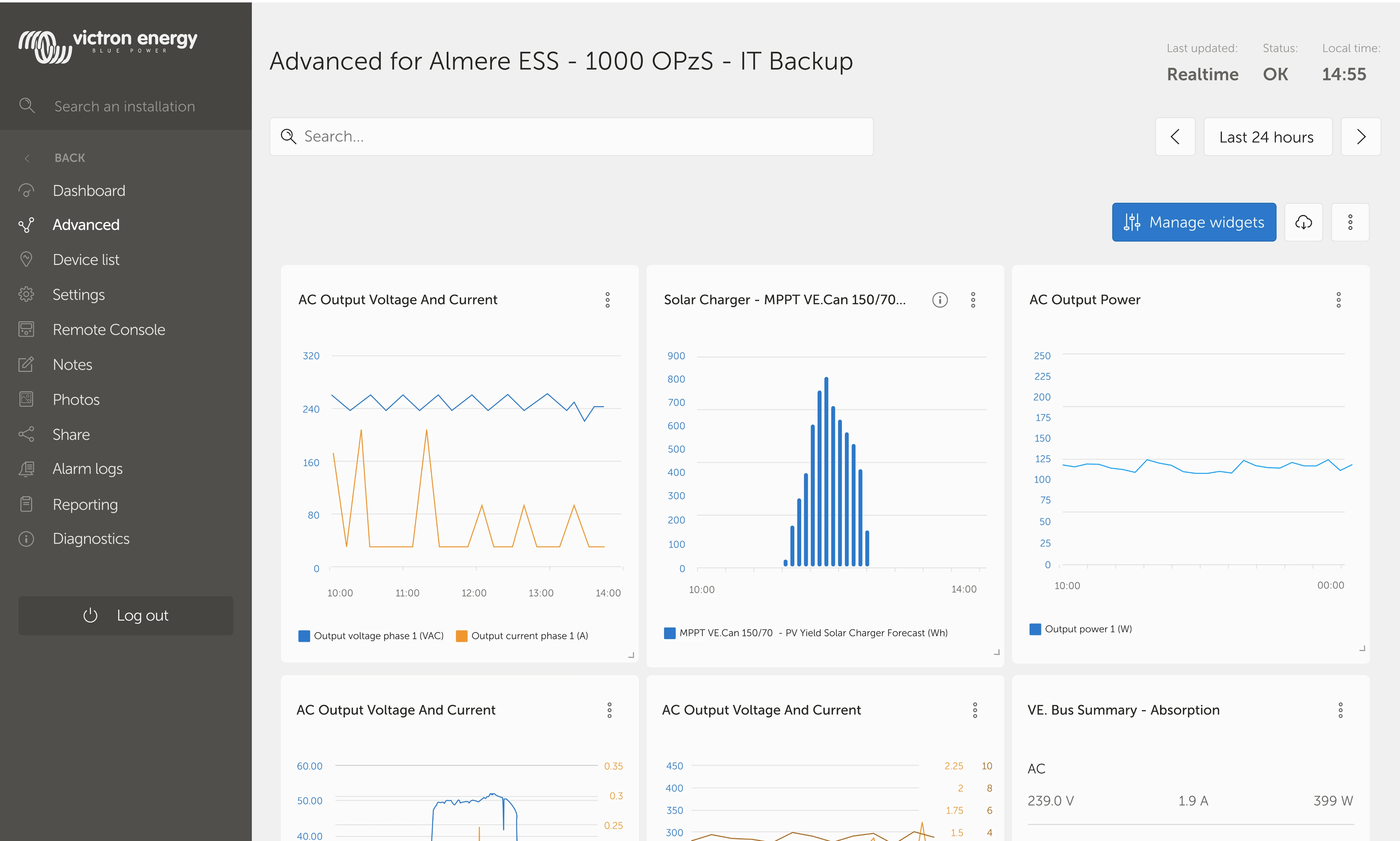
Task: Click the 239.0 V value in VE. Bus Summary
Action: coord(1051,801)
